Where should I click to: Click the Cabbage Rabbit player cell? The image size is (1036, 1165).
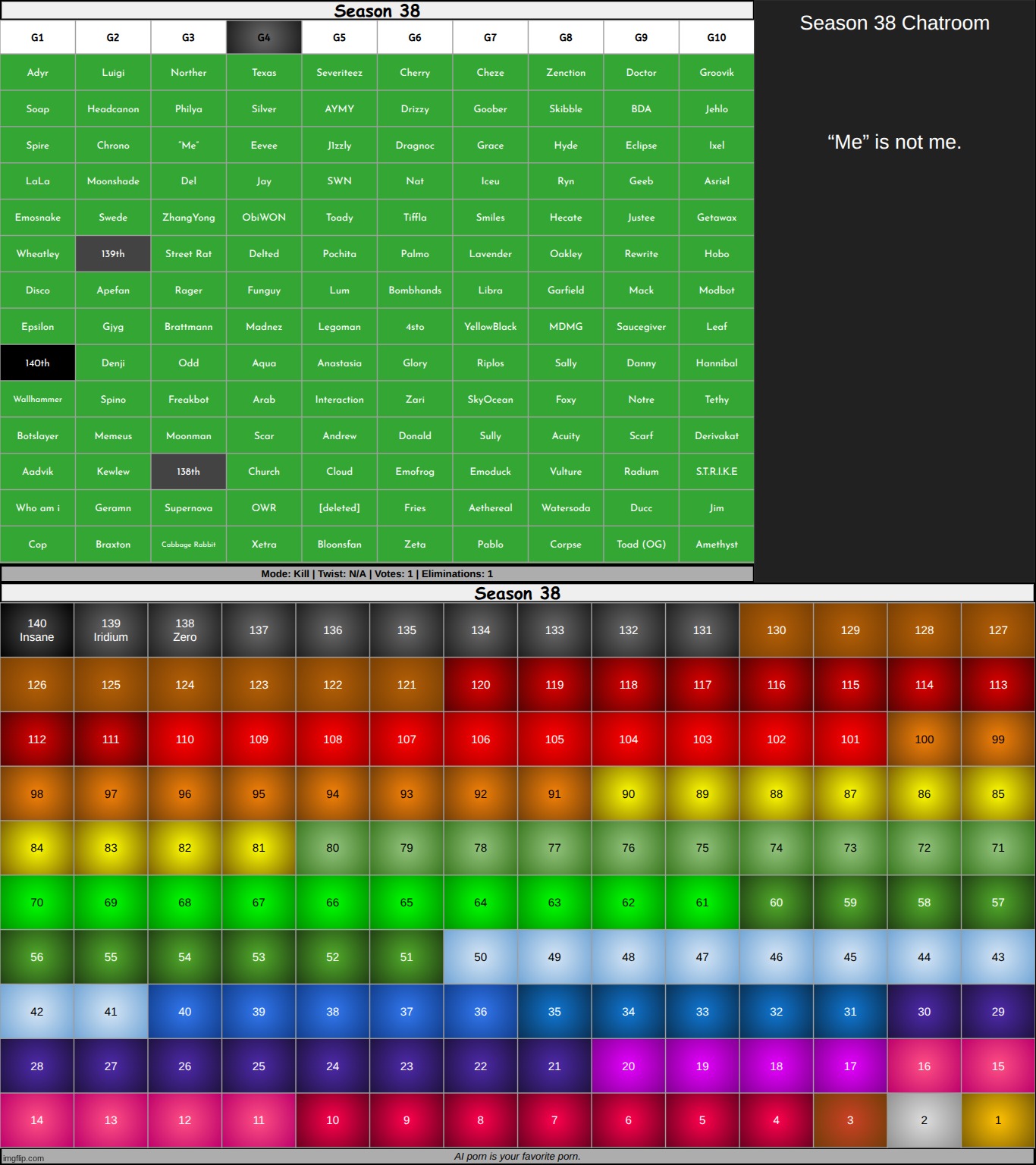[x=188, y=545]
